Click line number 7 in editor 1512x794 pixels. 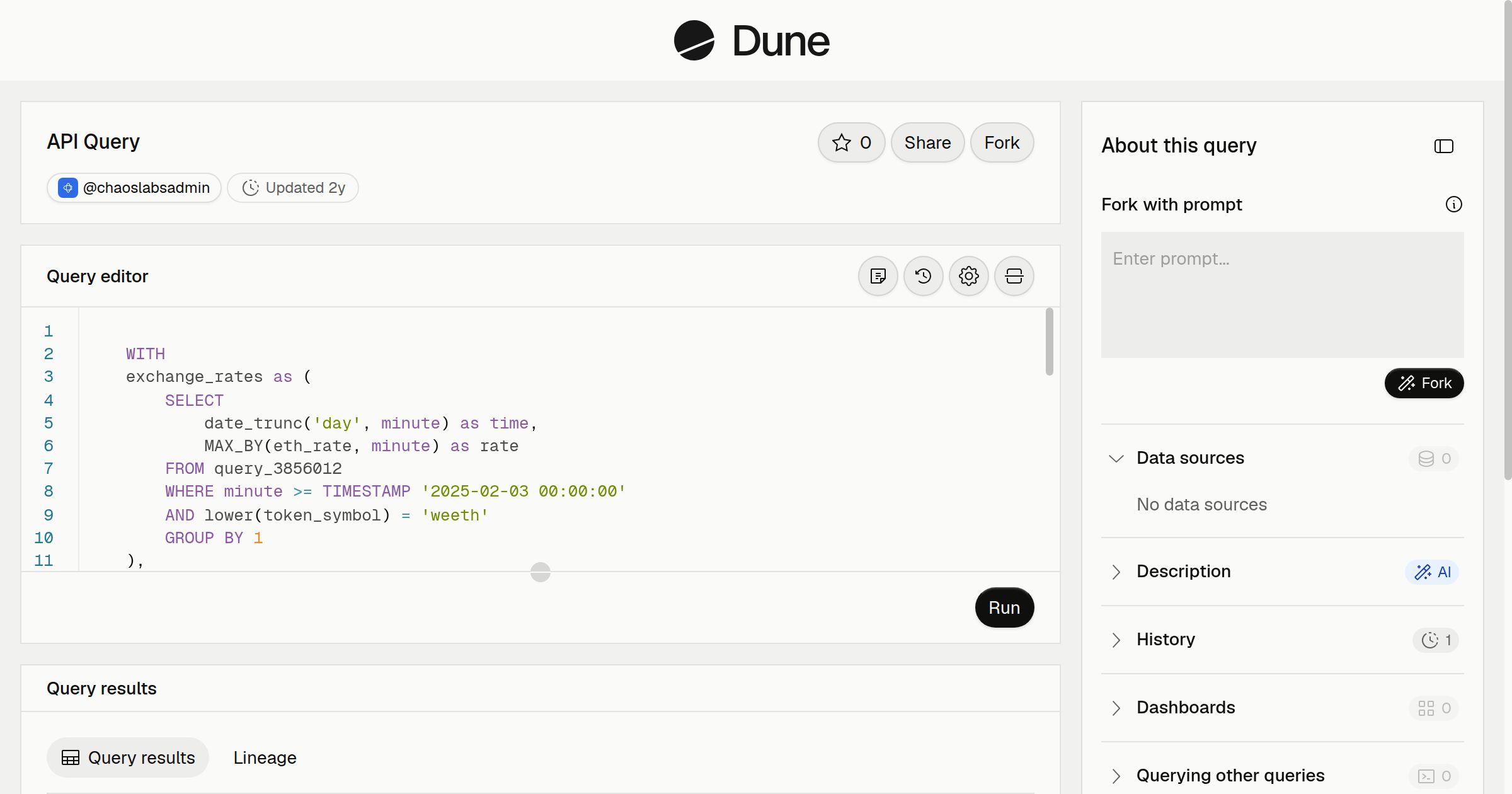point(49,469)
